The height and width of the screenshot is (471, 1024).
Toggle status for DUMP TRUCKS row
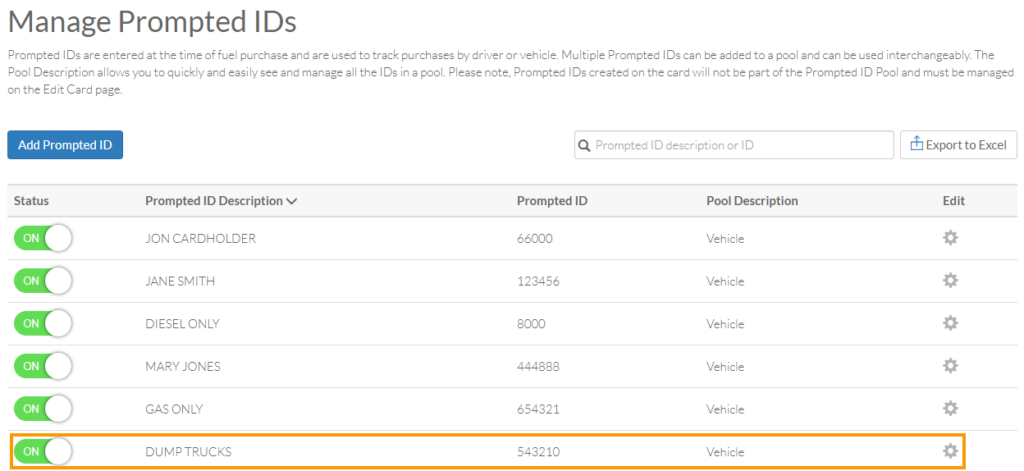click(42, 451)
